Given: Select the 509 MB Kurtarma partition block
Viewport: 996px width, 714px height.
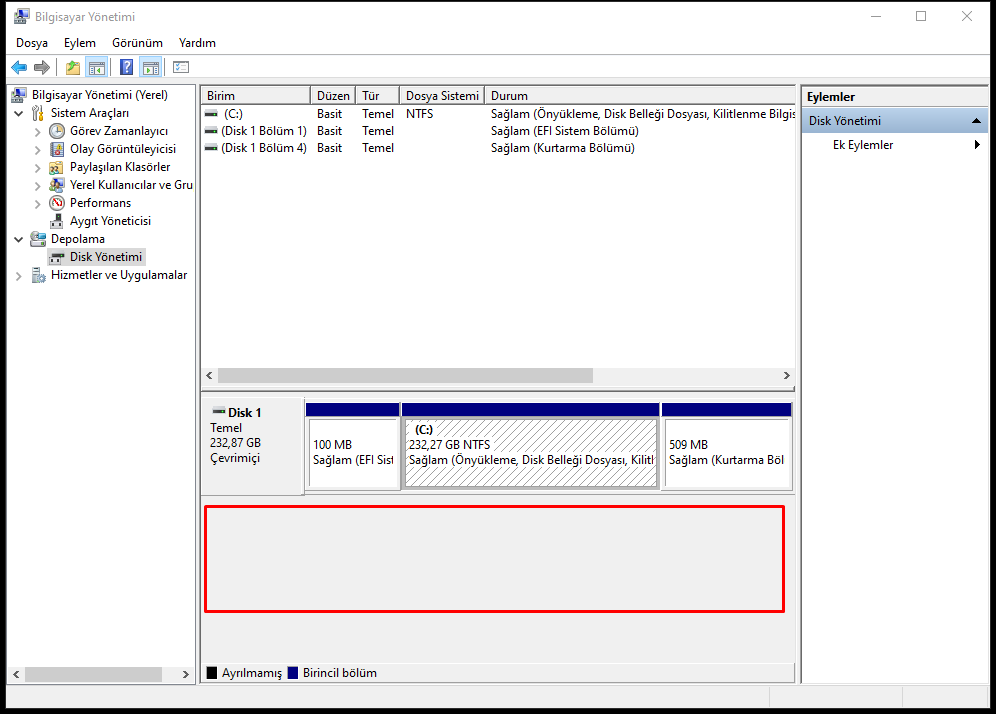Looking at the screenshot, I should point(727,446).
